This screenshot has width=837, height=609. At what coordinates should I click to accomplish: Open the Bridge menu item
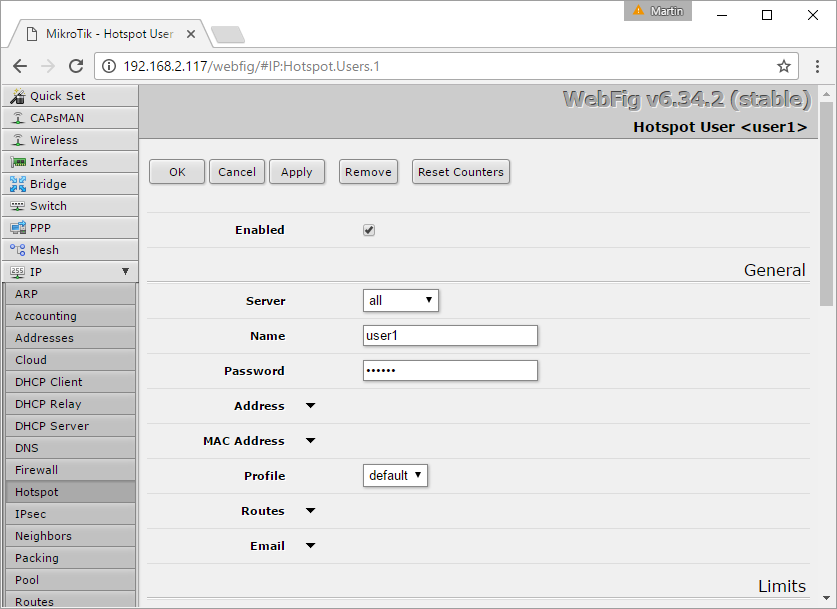click(x=70, y=184)
